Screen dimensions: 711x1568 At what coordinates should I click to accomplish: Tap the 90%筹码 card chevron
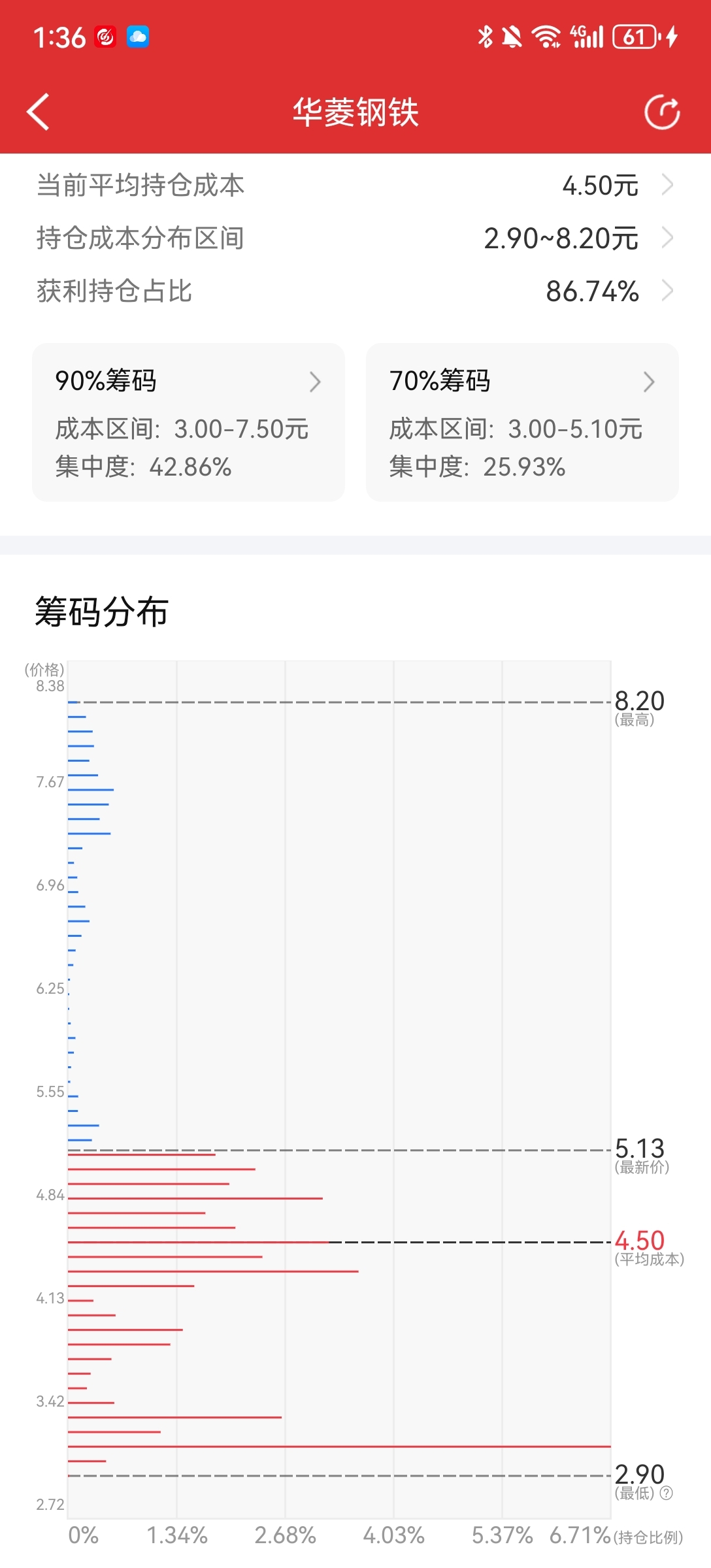click(x=315, y=382)
